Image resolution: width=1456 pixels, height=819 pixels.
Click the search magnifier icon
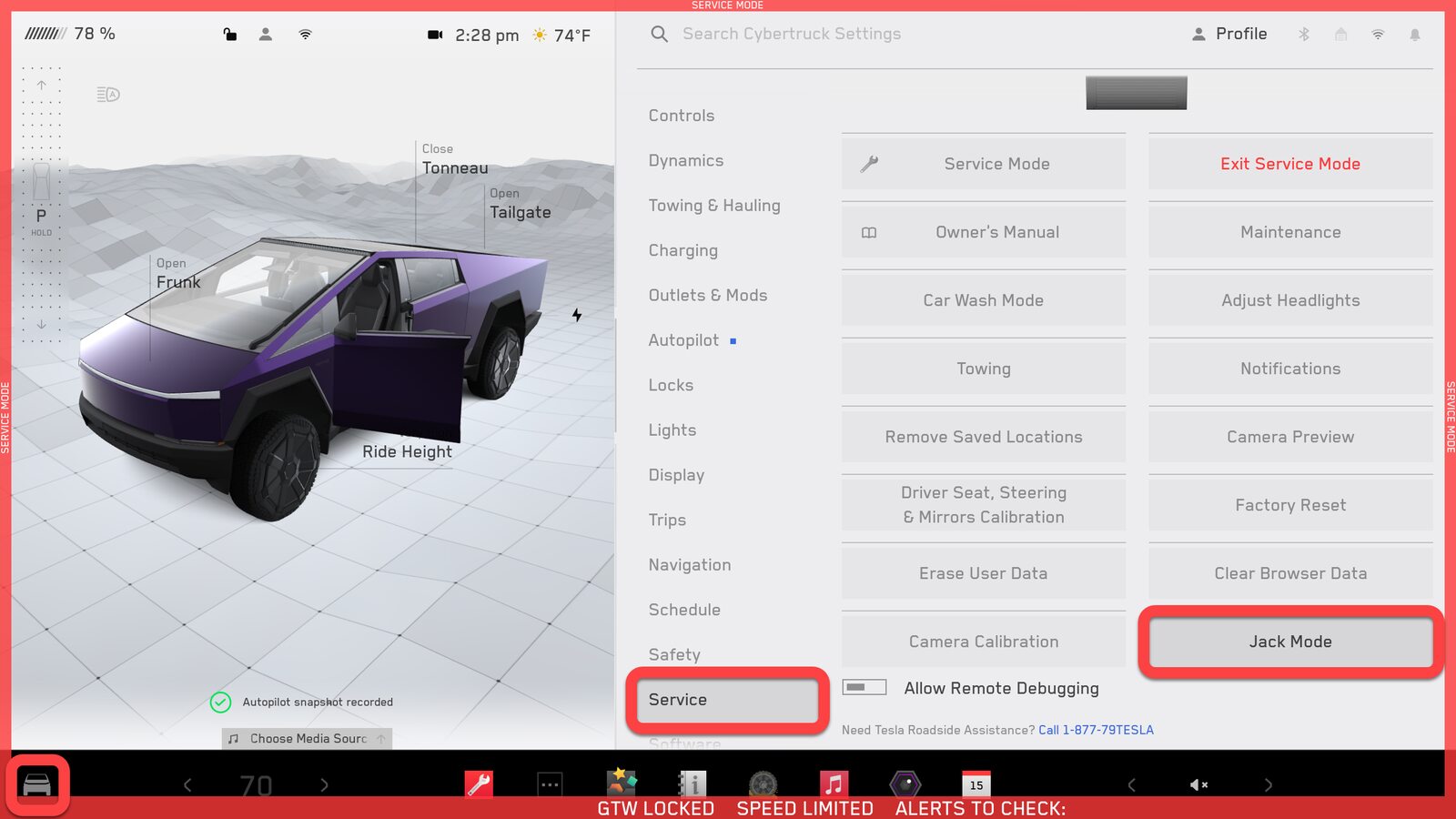[x=660, y=34]
